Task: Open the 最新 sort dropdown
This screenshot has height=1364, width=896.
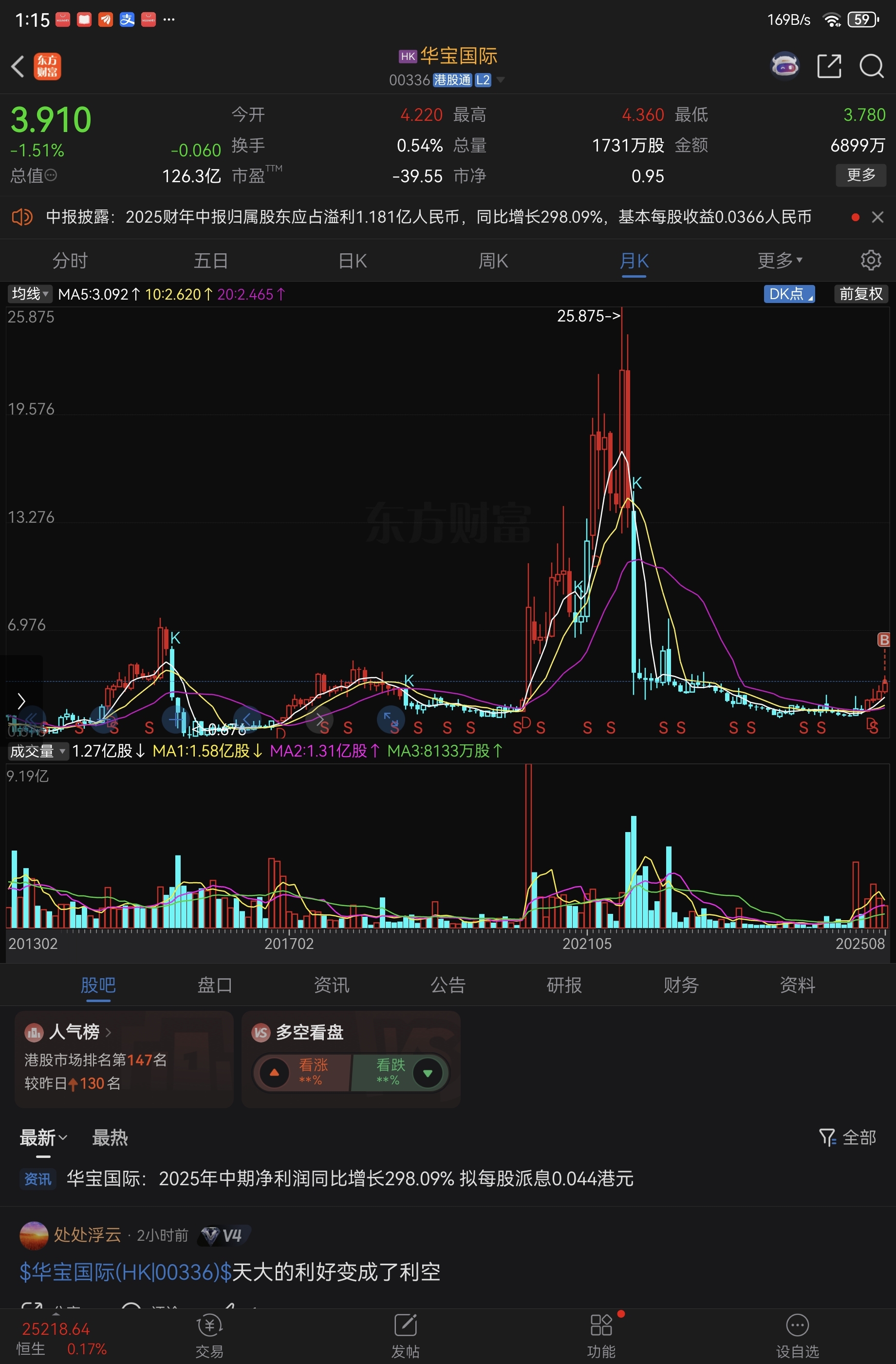Action: pyautogui.click(x=43, y=1137)
